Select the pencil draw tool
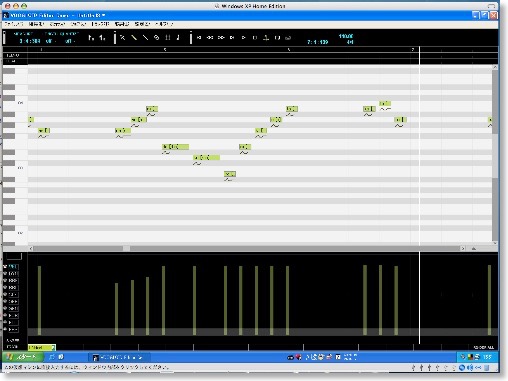The width and height of the screenshot is (508, 381). [x=134, y=38]
